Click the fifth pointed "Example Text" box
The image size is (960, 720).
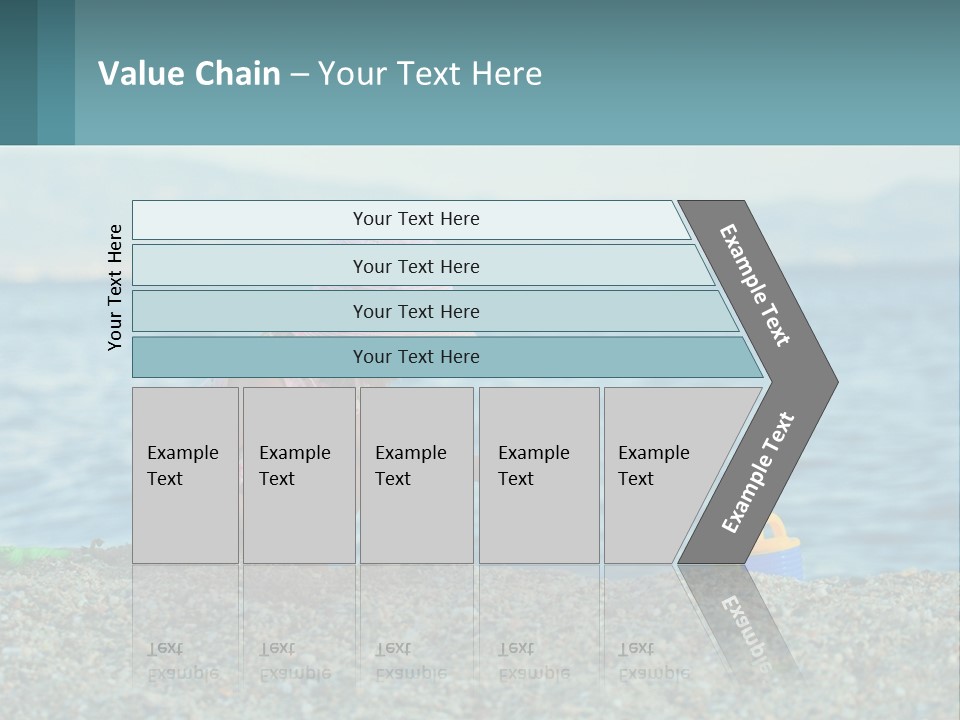coord(665,475)
